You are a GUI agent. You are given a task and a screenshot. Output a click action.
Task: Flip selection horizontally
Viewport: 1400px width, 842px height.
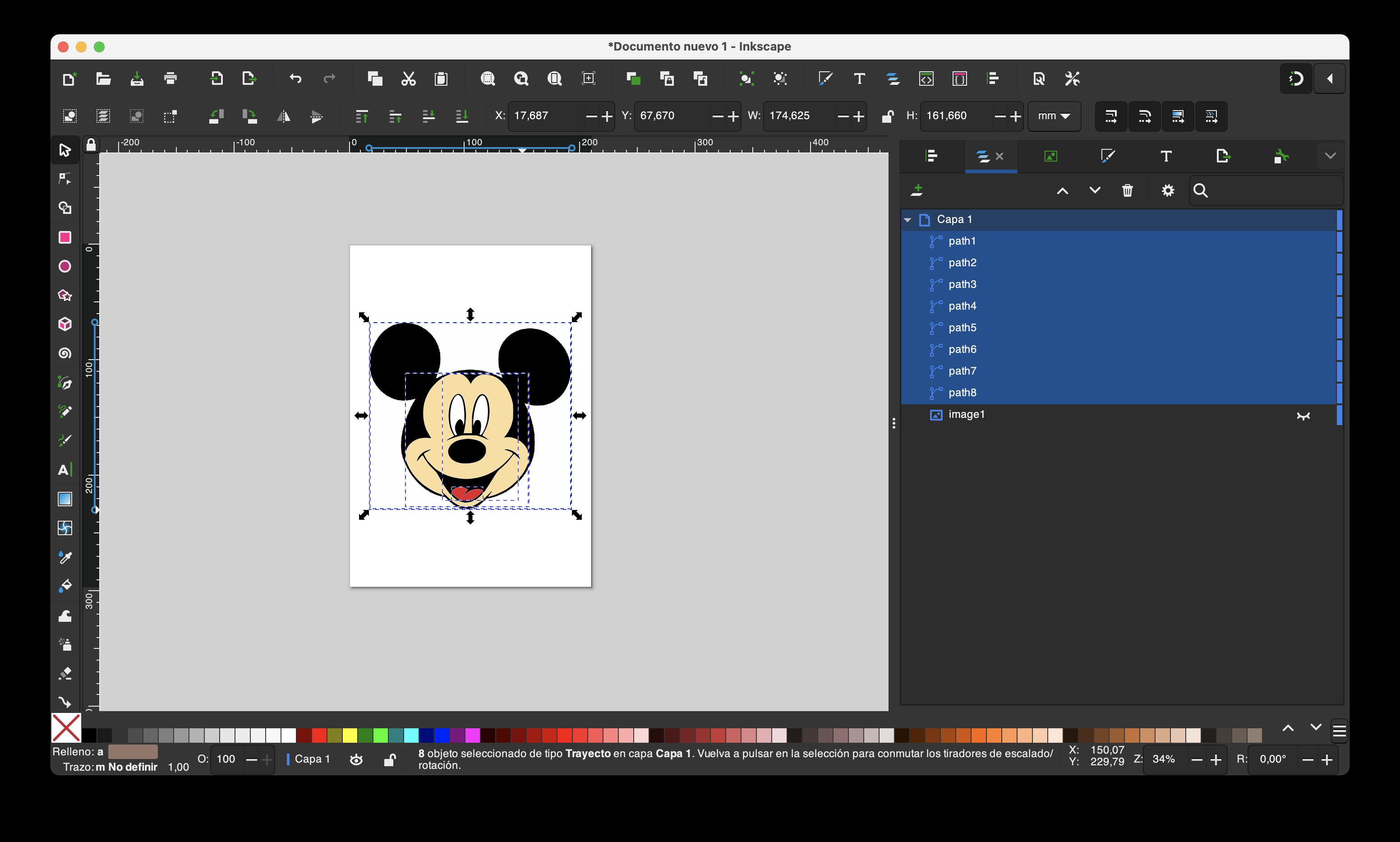[284, 116]
